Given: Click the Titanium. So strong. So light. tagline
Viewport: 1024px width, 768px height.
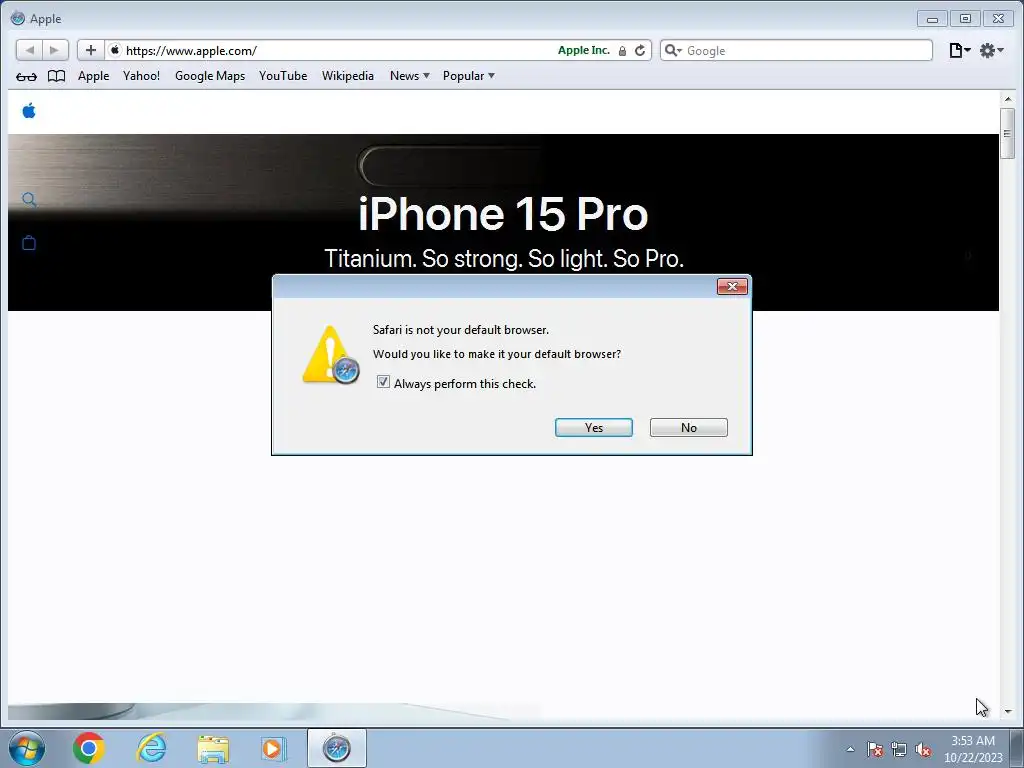Looking at the screenshot, I should pyautogui.click(x=504, y=259).
